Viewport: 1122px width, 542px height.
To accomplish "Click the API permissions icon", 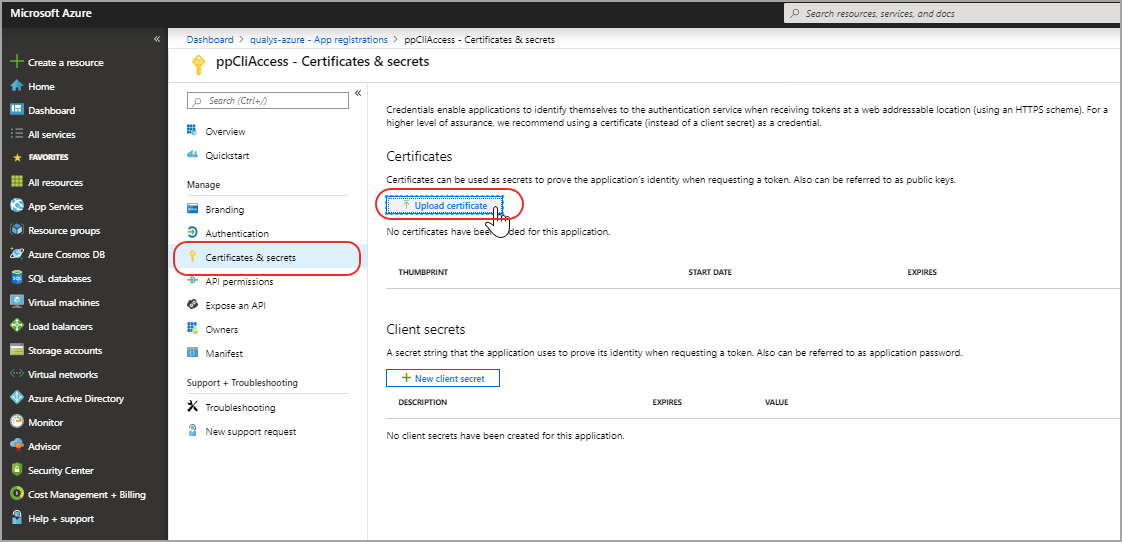I will tap(192, 281).
